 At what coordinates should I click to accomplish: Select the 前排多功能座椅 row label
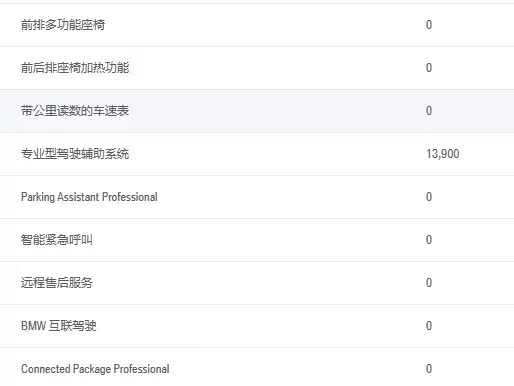pos(63,25)
